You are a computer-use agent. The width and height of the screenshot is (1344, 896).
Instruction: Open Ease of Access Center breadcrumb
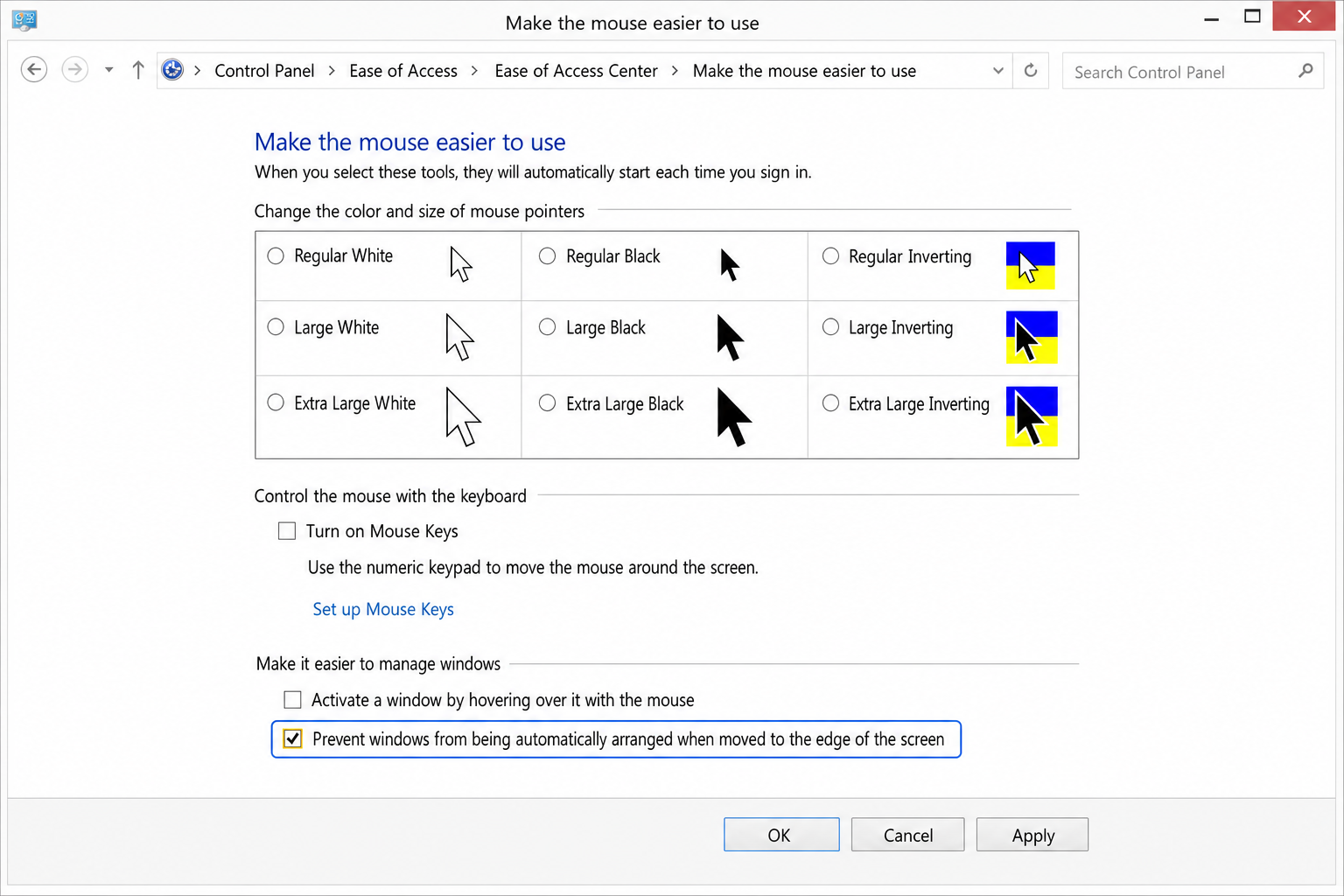tap(576, 71)
